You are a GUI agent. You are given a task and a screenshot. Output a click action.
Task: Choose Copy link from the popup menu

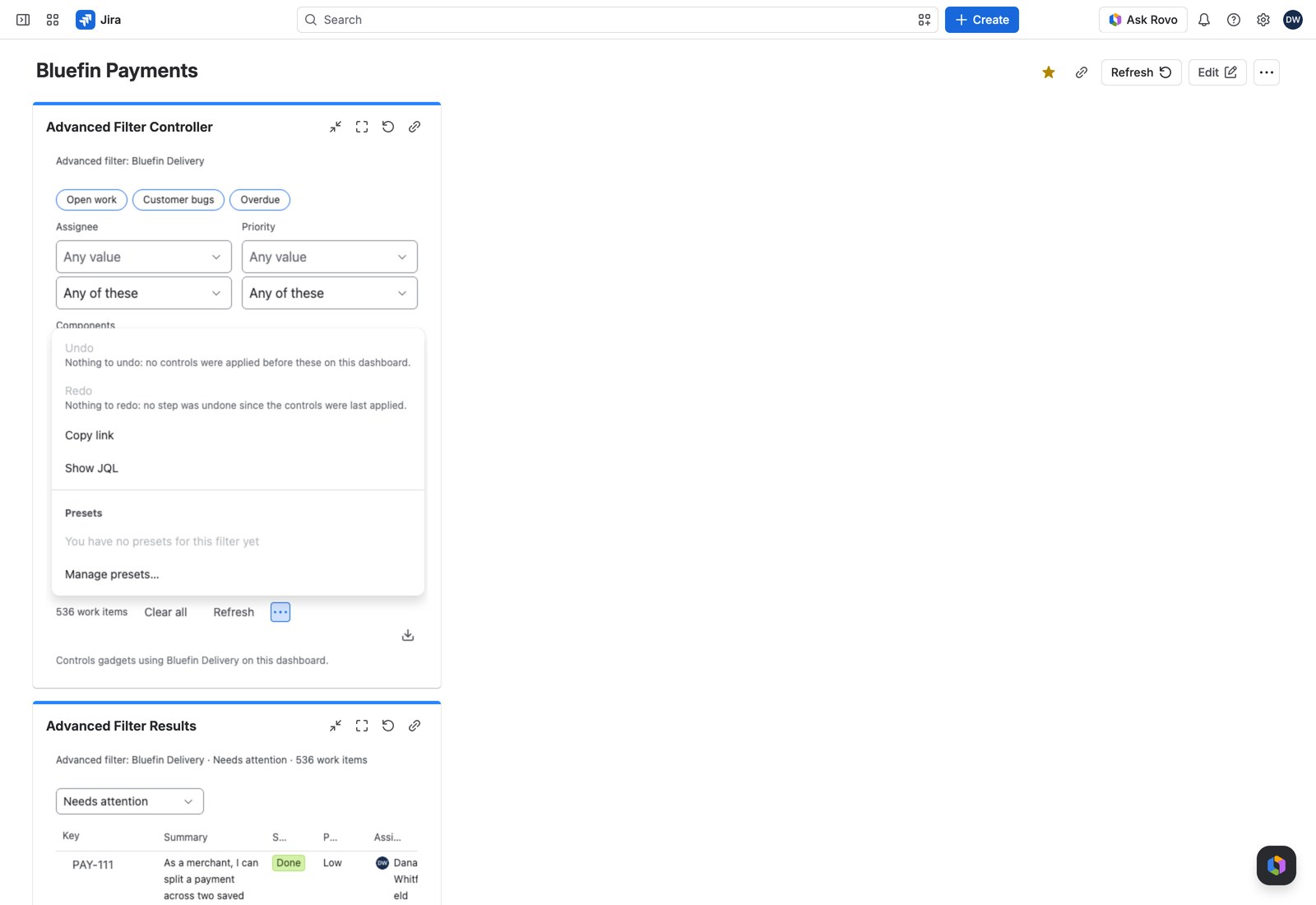coord(238,435)
